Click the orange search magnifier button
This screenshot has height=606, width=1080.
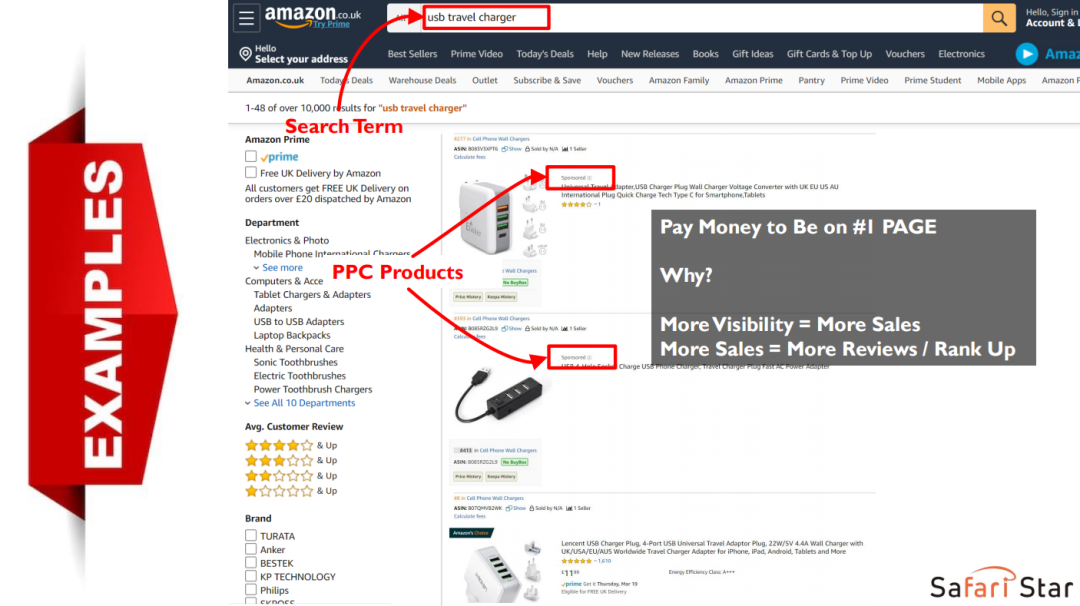[x=999, y=18]
